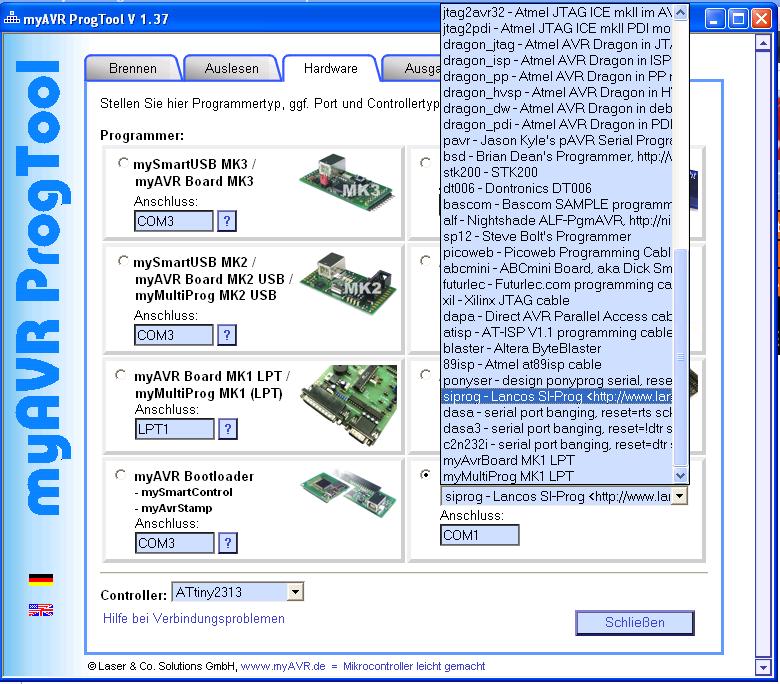Viewport: 780px width, 684px height.
Task: Click the programmer list scrollbar thumb
Action: click(681, 357)
